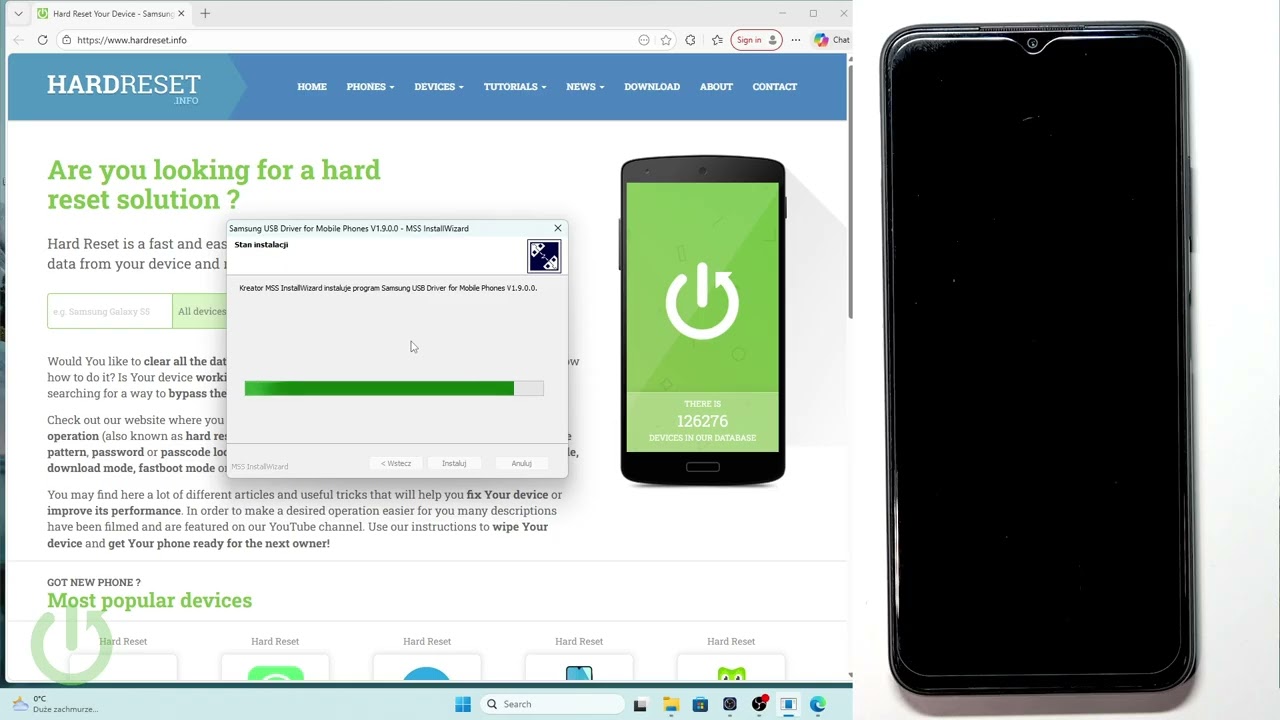
Task: Click the HARDRESET.INFO site logo
Action: [x=123, y=87]
